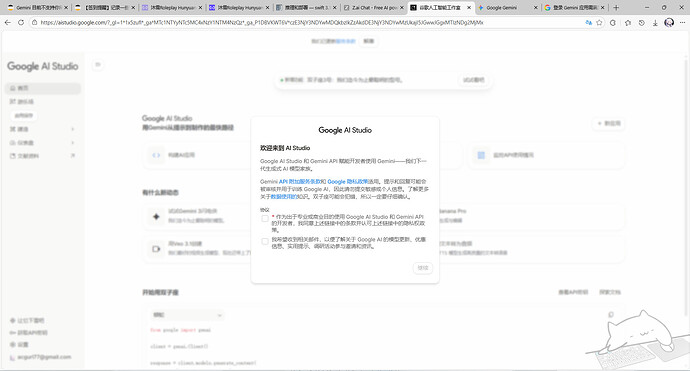This screenshot has height=371, width=690.
Task: Open the data usage link in dialog
Action: click(283, 197)
